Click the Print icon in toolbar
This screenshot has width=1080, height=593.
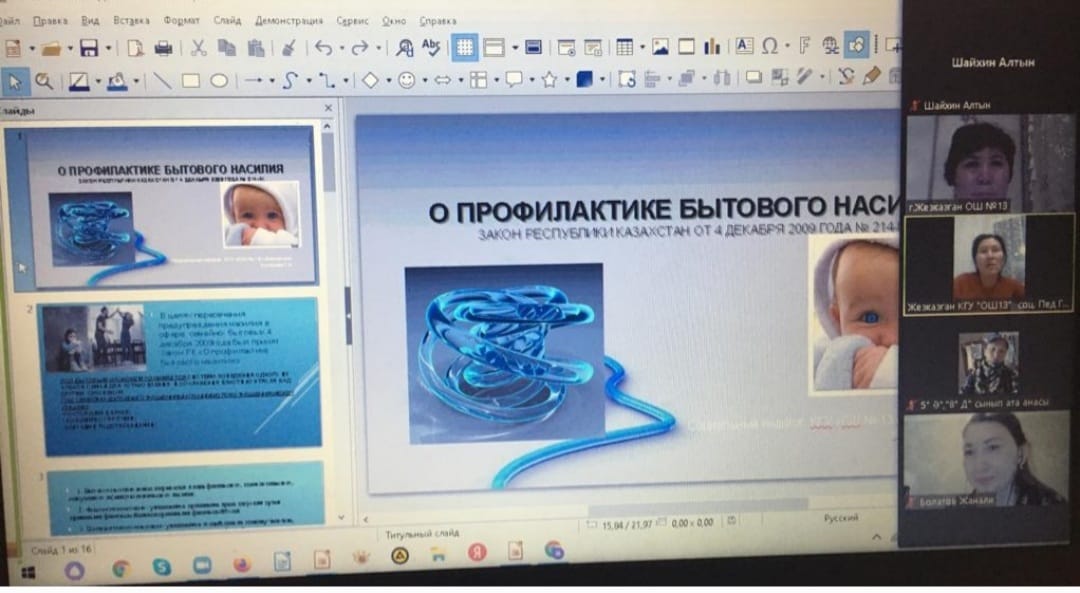[162, 47]
